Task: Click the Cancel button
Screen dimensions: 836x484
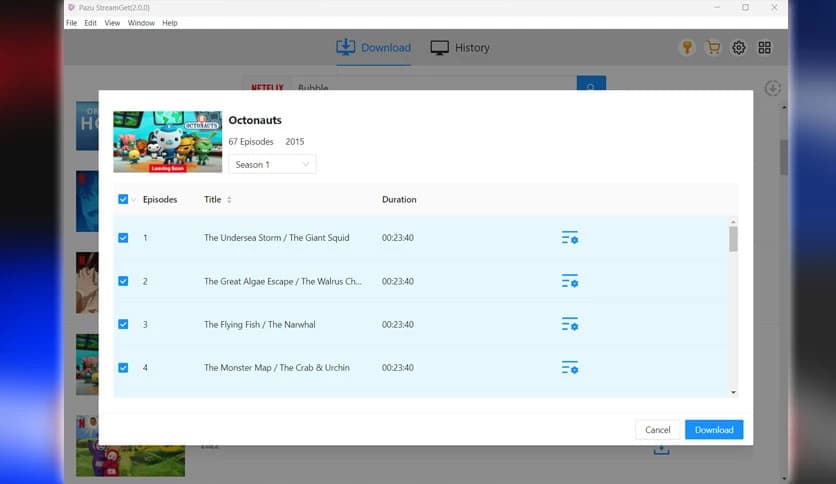Action: [x=657, y=430]
